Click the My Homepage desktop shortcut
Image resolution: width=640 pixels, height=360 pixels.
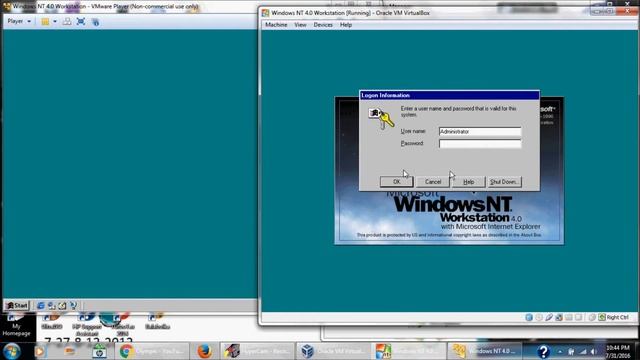(x=16, y=325)
